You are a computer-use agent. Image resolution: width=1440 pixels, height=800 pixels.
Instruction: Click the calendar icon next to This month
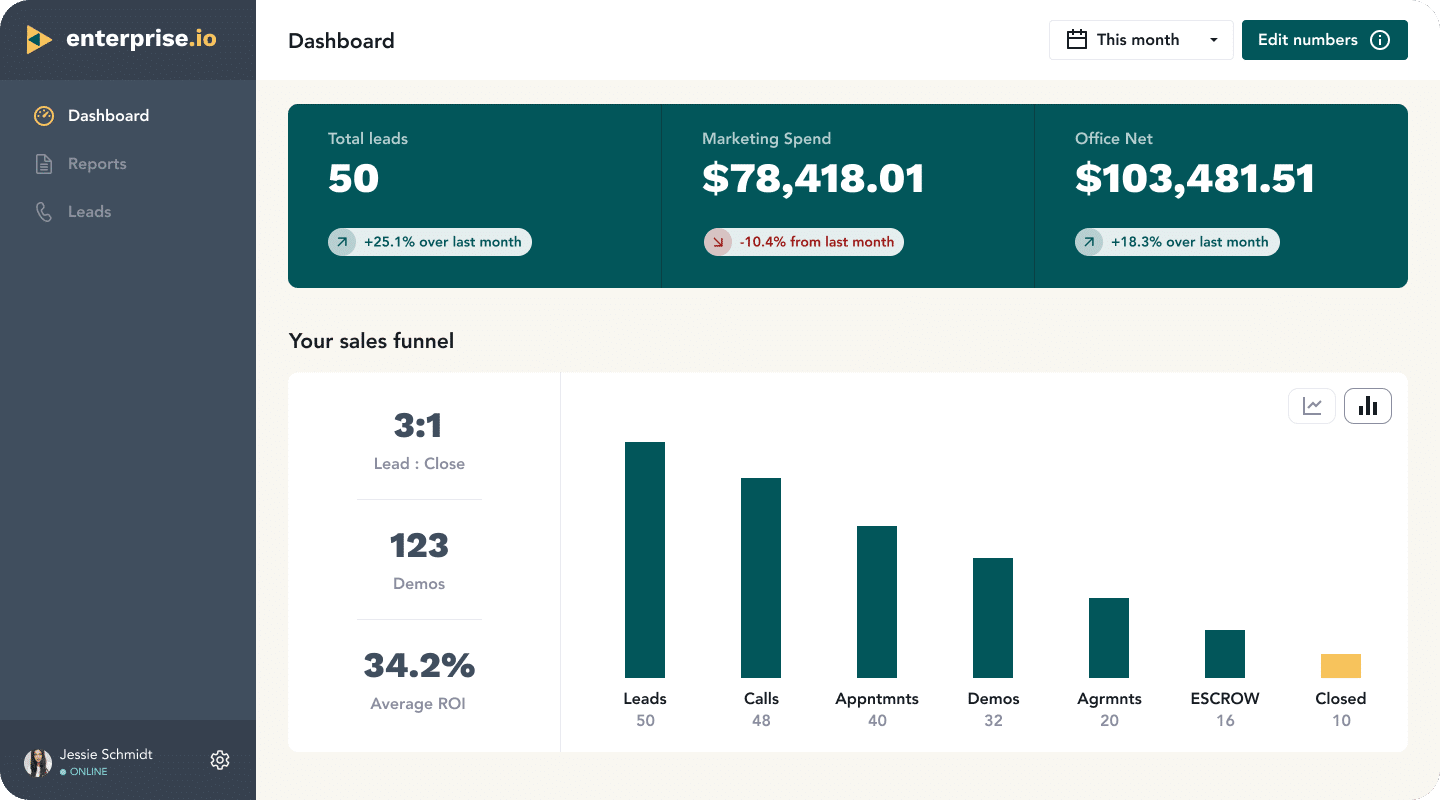click(1077, 39)
